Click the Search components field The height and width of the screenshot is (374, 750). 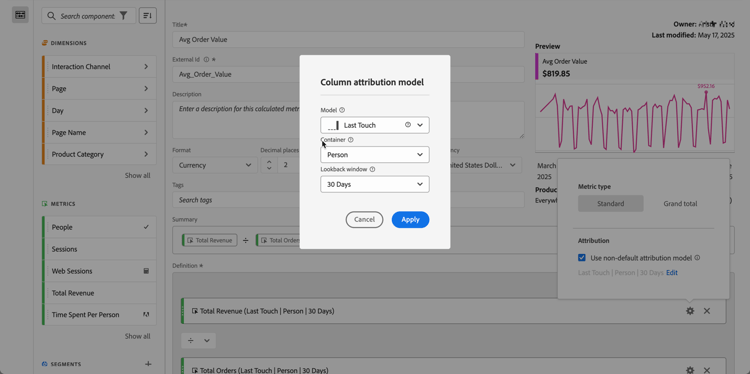[x=88, y=16]
